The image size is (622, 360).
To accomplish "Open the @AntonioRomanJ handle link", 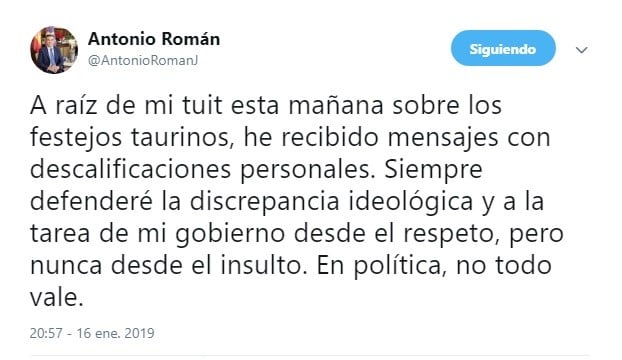I will [x=143, y=61].
